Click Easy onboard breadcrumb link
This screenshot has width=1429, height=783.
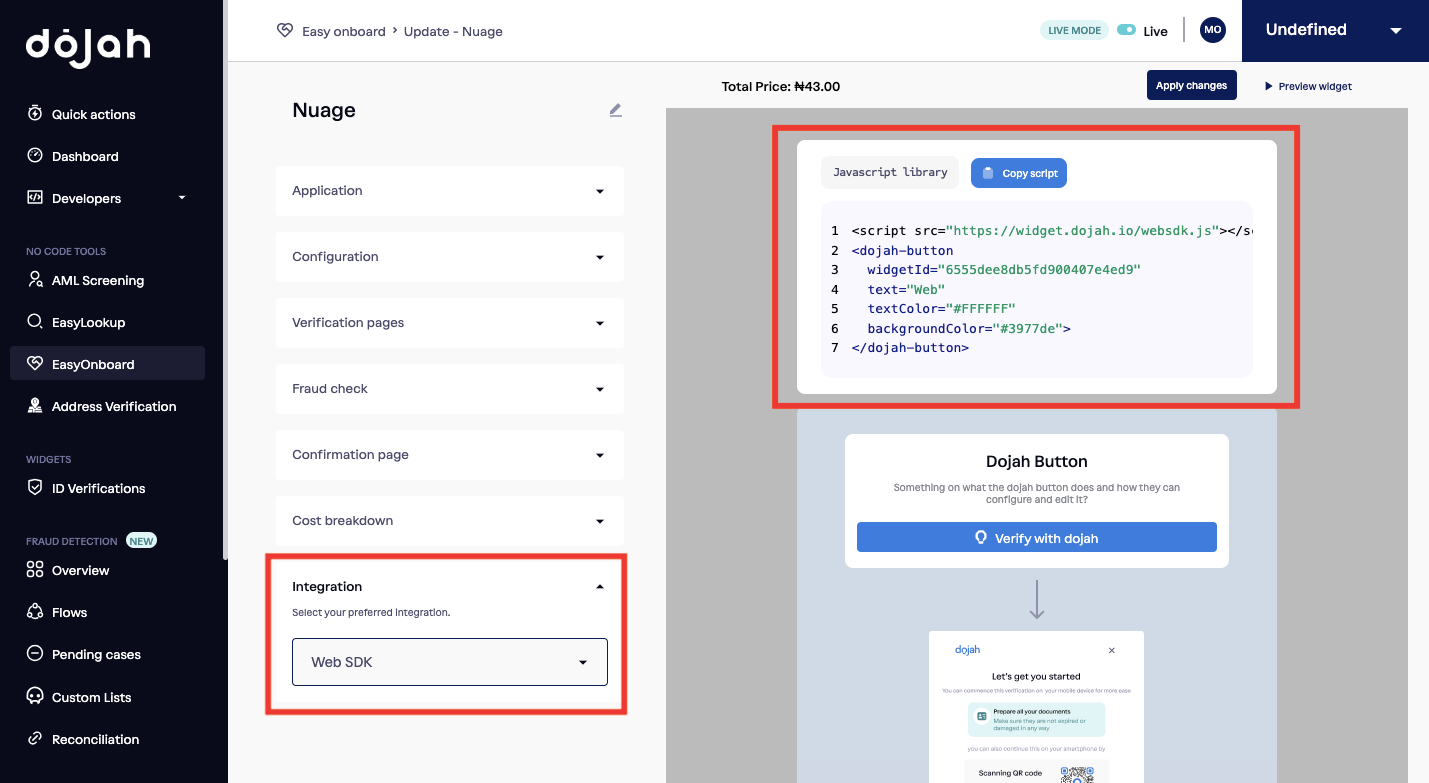(343, 31)
